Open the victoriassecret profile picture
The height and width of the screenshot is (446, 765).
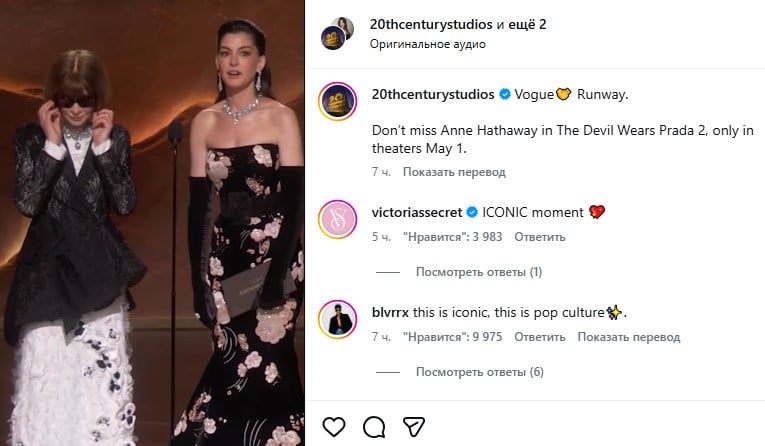(337, 219)
